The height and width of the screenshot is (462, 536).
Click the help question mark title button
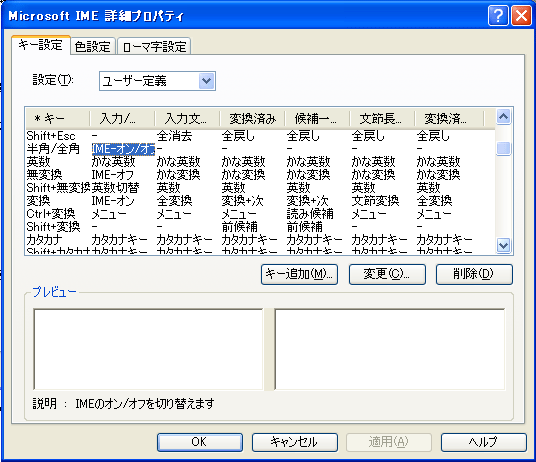(x=498, y=16)
